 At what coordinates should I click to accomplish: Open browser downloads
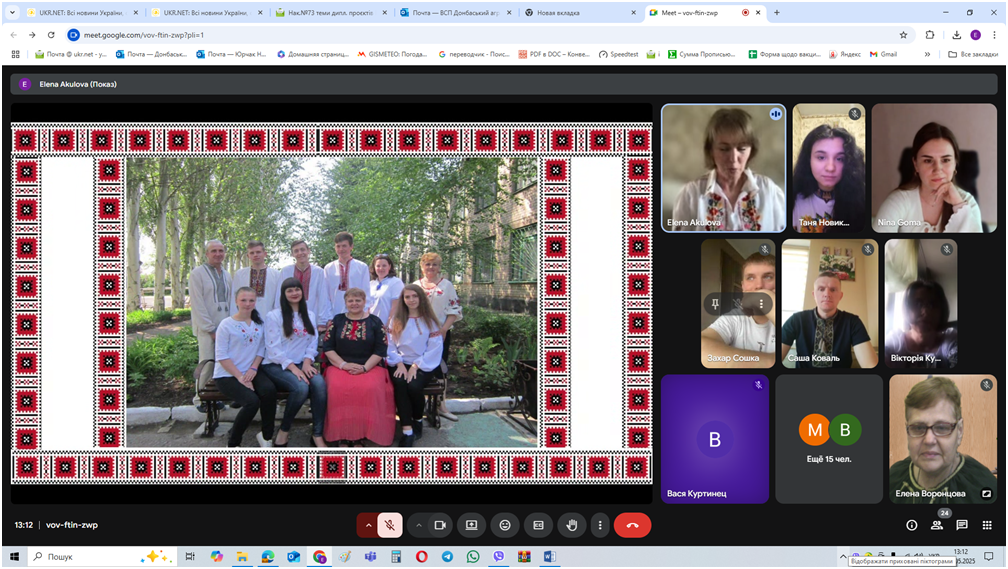click(957, 35)
